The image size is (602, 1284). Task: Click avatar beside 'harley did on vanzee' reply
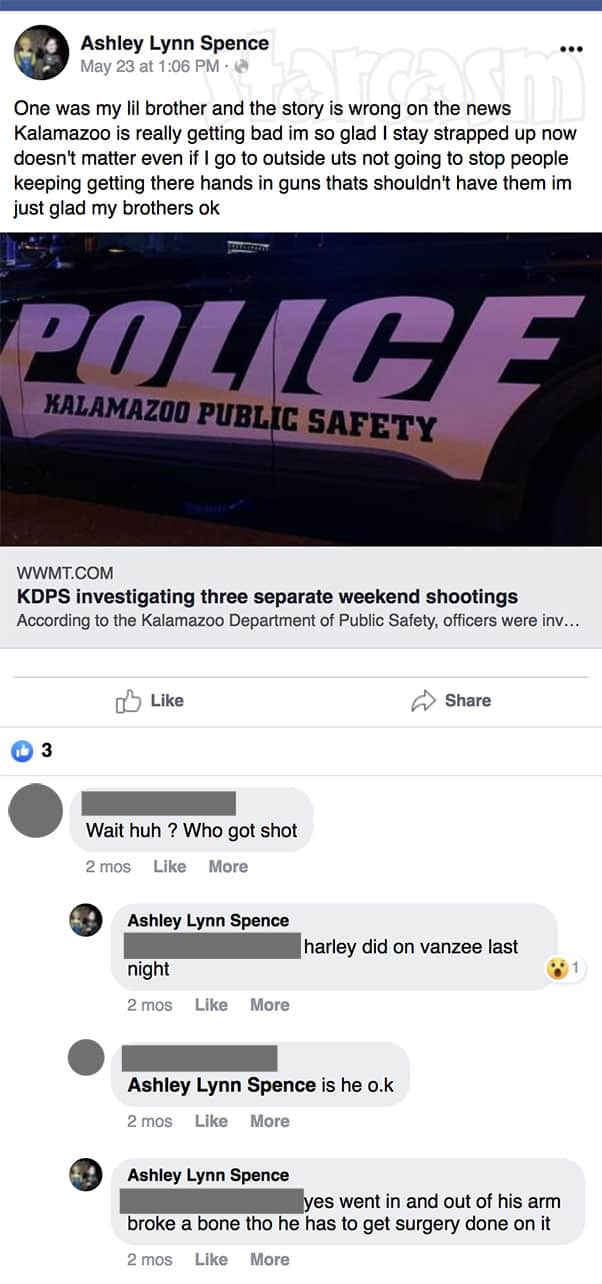85,921
